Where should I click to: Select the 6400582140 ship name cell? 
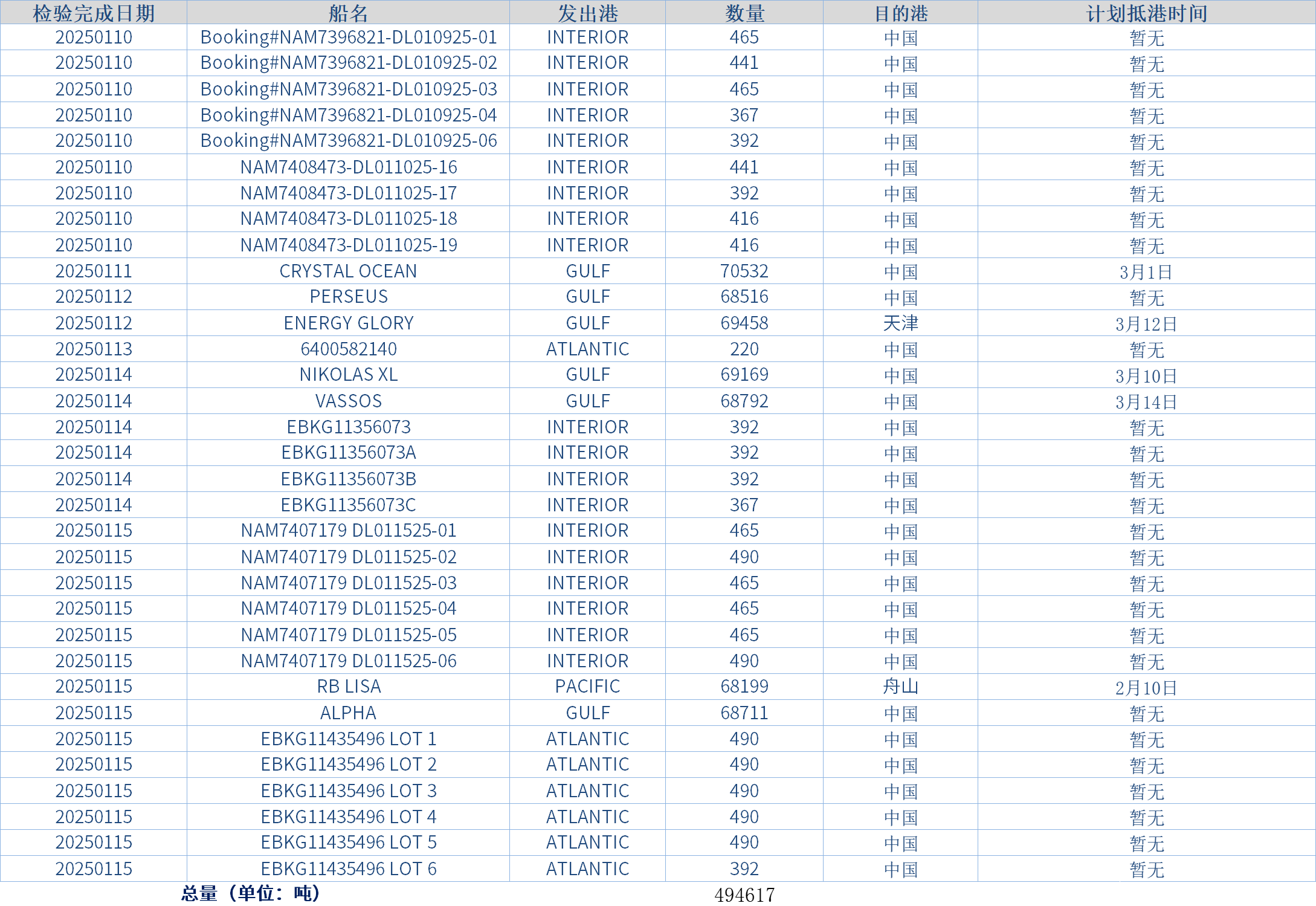pyautogui.click(x=348, y=349)
